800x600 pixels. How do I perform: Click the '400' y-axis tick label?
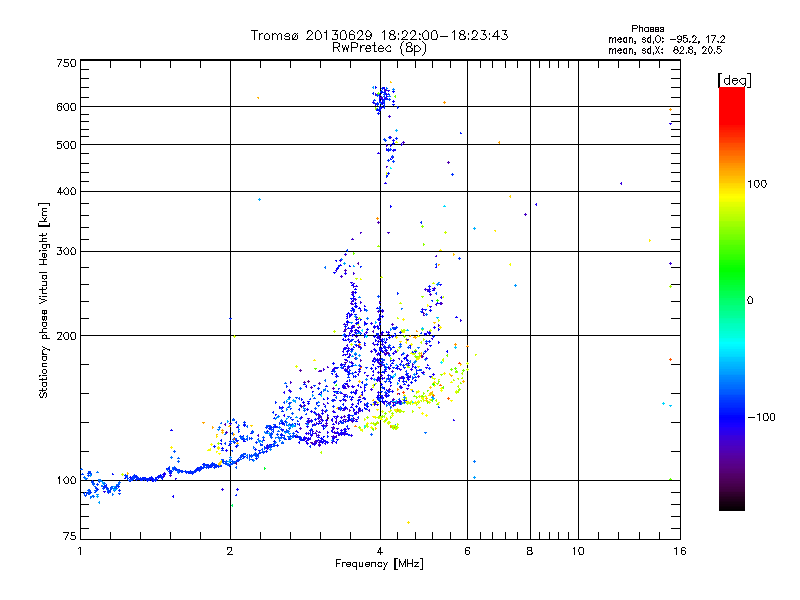(x=66, y=192)
